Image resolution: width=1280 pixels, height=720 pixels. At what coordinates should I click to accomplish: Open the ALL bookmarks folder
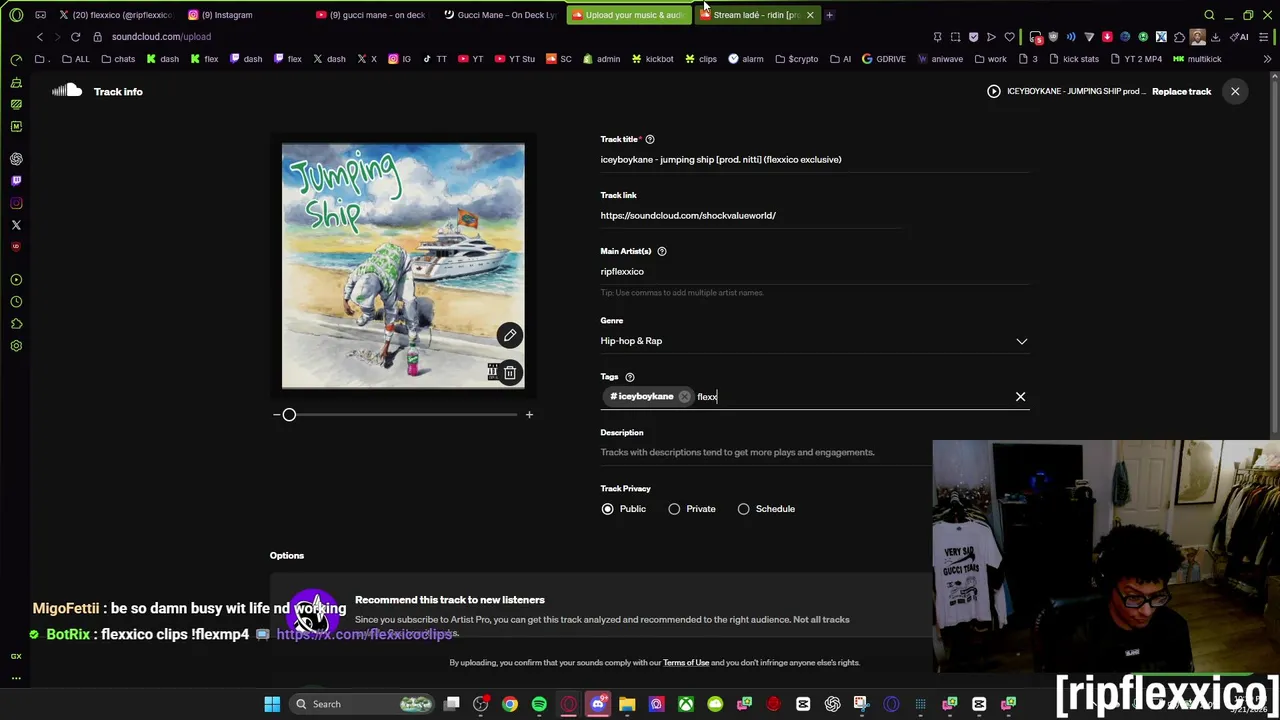point(75,59)
